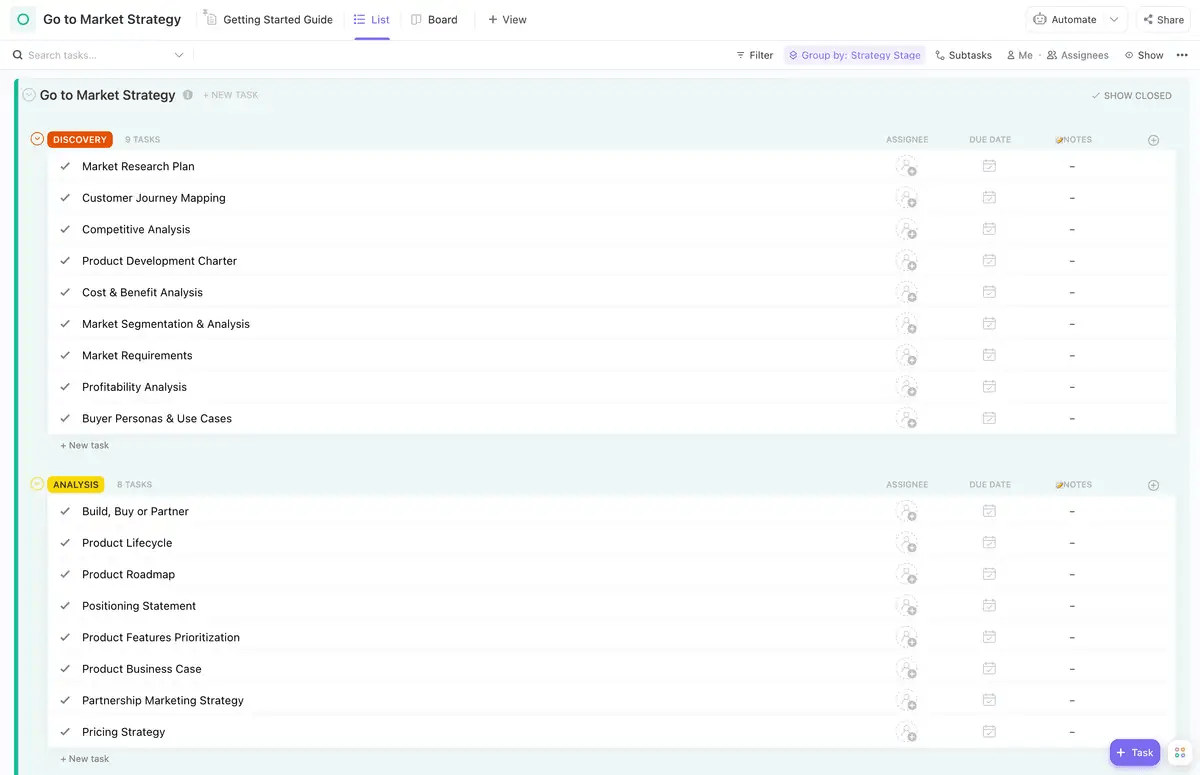Check off Product Lifecycle task
Viewport: 1200px width, 775px height.
[65, 543]
